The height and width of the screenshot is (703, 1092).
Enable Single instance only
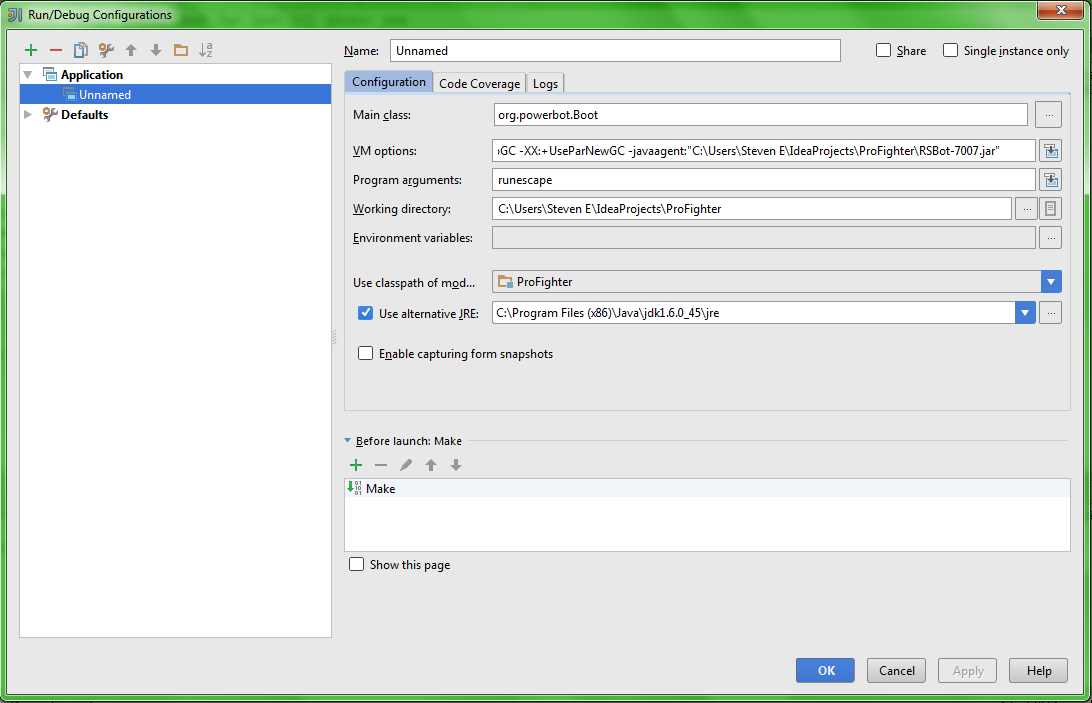click(x=950, y=50)
